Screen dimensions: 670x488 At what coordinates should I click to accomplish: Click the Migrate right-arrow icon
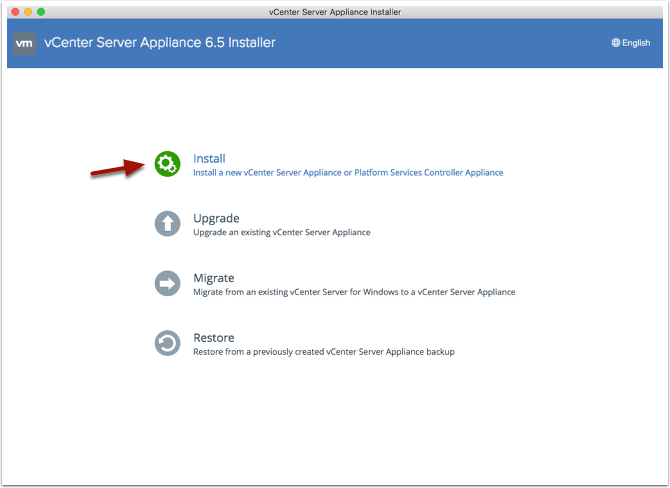167,284
